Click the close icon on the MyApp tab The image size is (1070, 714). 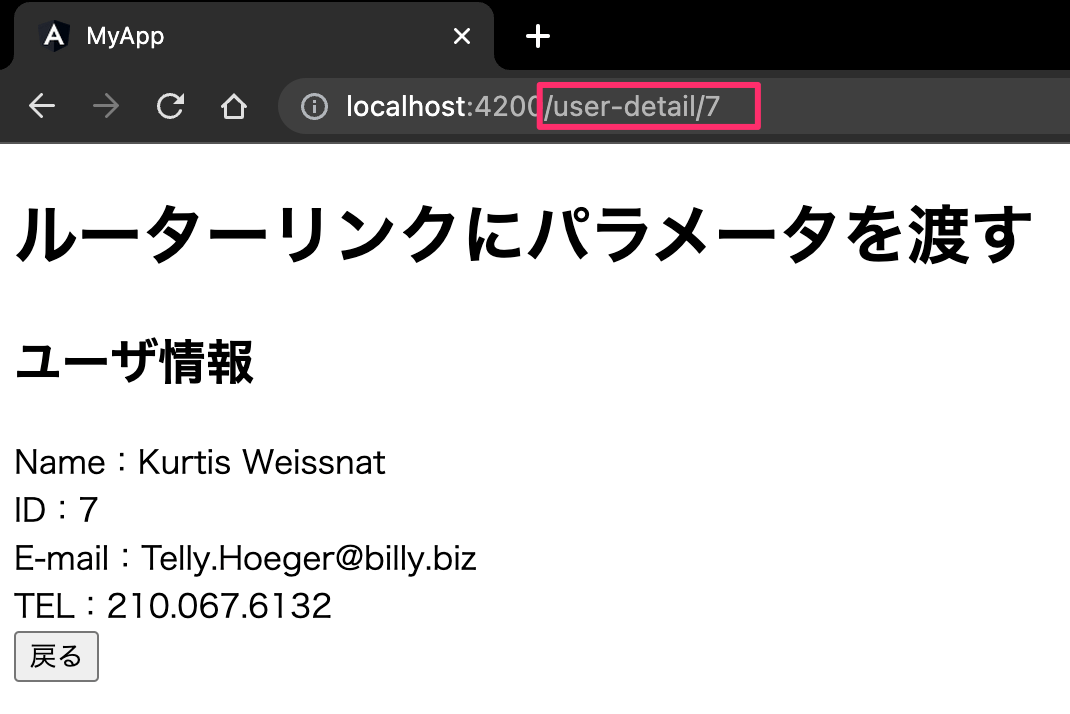click(x=461, y=36)
